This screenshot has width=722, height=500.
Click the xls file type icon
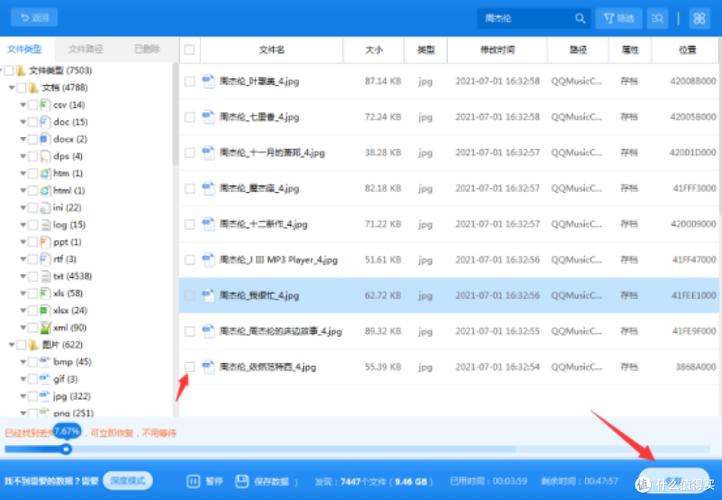pos(45,293)
